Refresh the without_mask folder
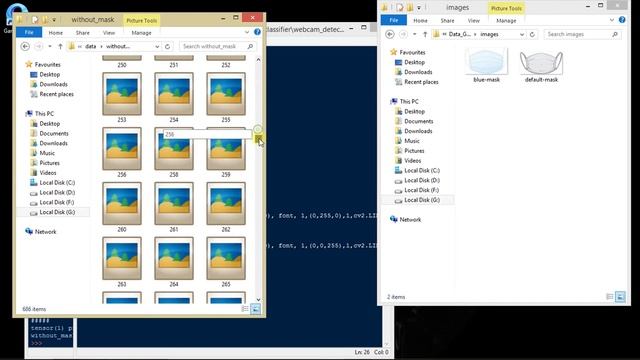 pyautogui.click(x=167, y=47)
